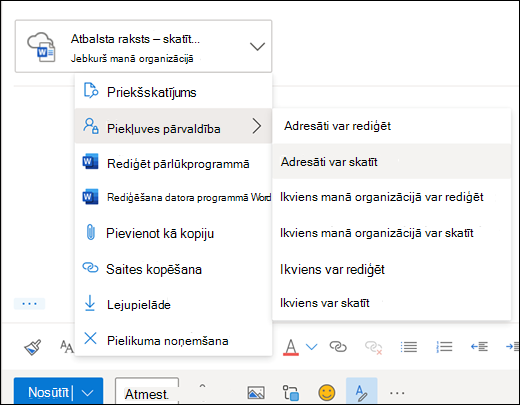Choose Adresāti var skatīt permission
Image resolution: width=520 pixels, height=405 pixels.
point(391,162)
